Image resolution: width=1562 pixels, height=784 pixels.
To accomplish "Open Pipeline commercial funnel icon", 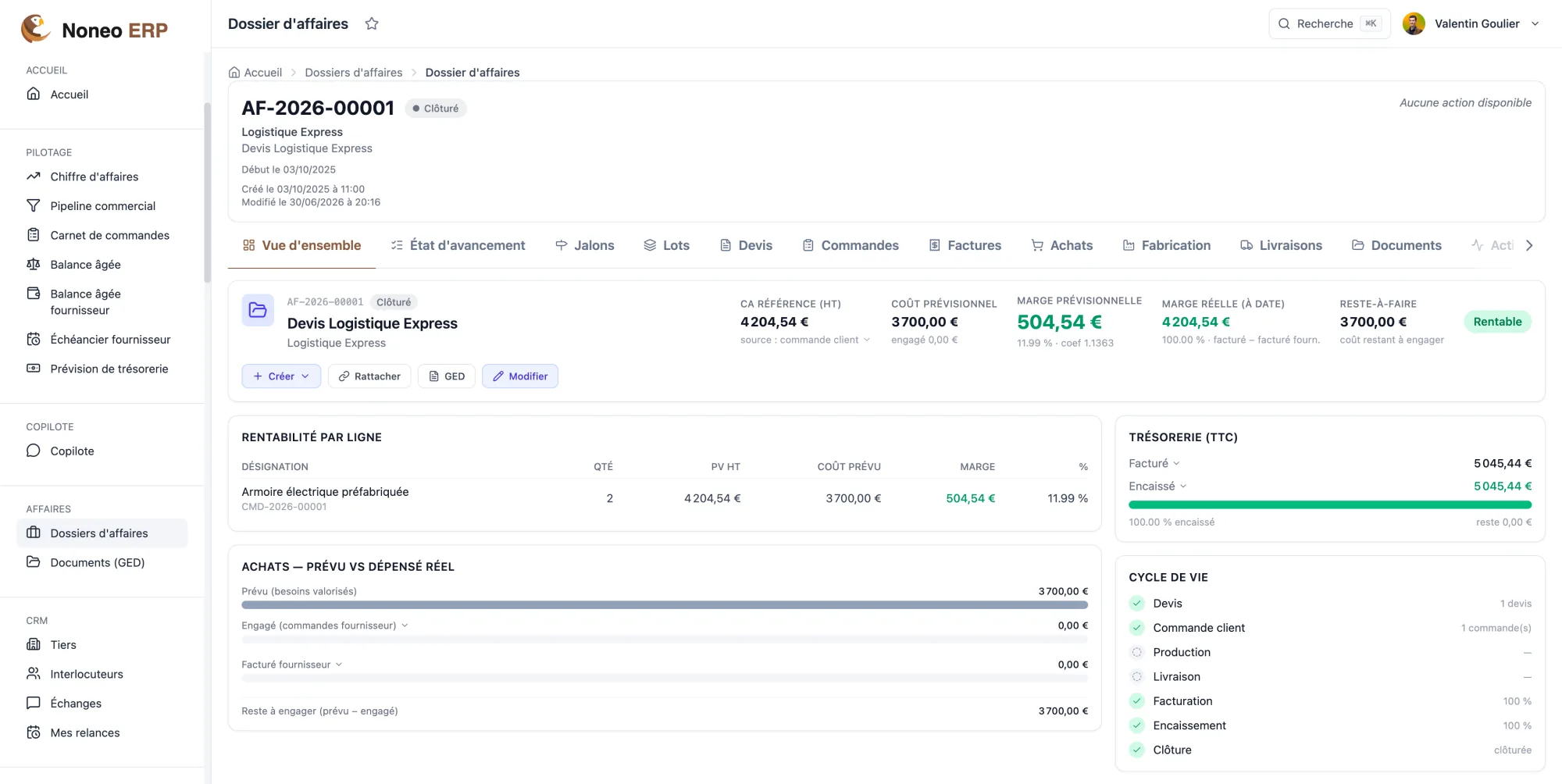I will [x=34, y=205].
